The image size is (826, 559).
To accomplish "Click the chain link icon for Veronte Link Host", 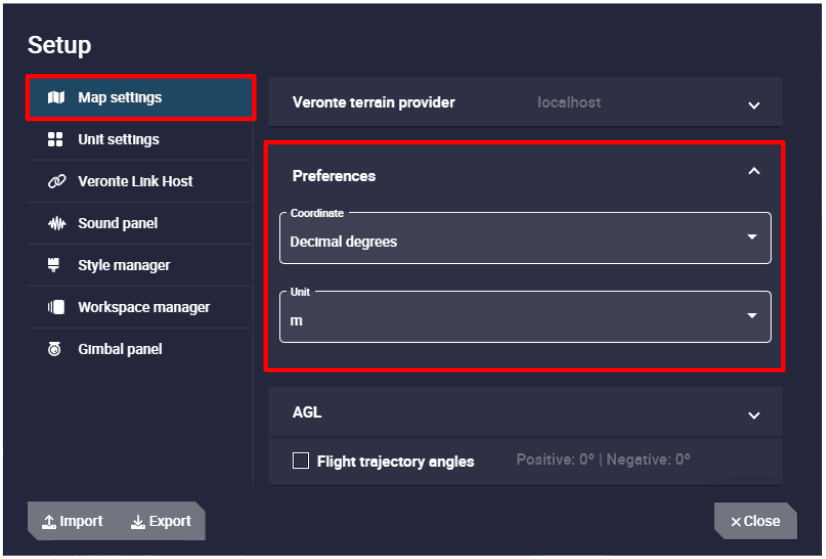I will [x=56, y=182].
